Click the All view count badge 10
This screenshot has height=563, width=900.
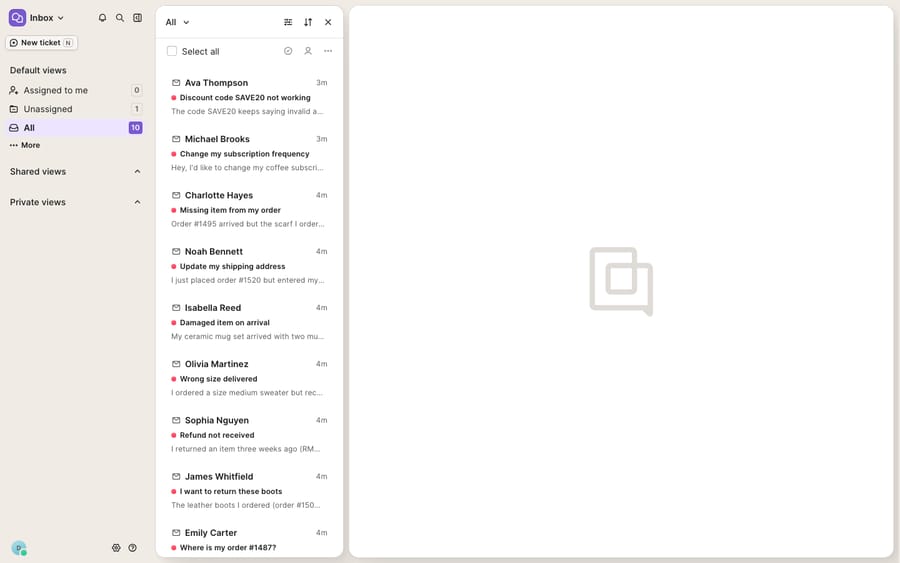point(135,127)
